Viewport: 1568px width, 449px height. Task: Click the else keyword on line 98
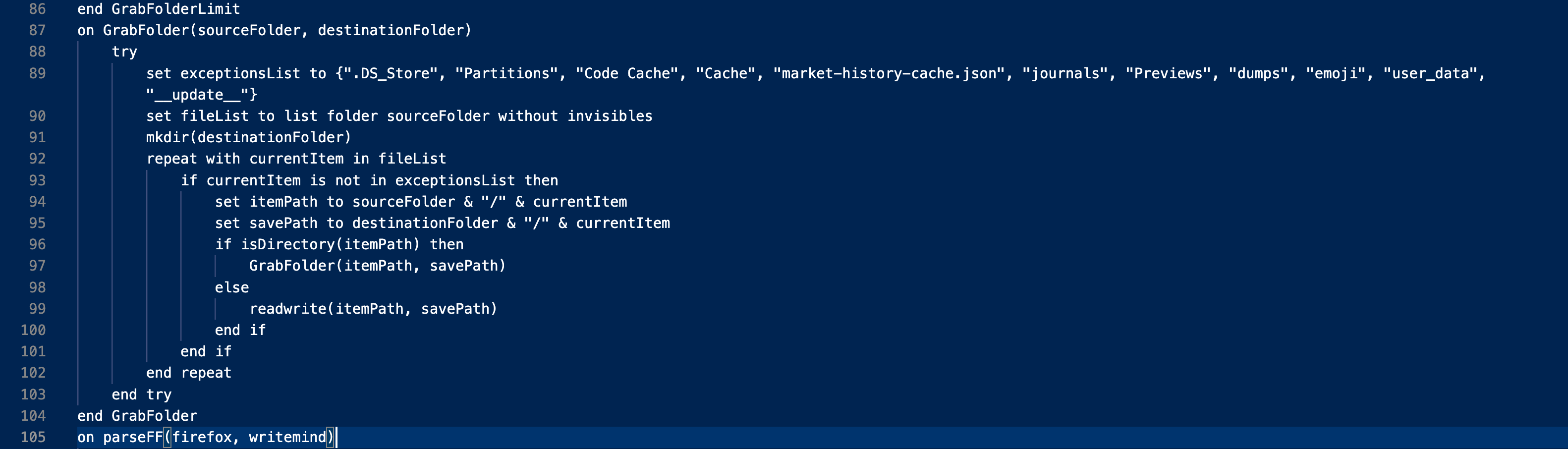point(231,287)
